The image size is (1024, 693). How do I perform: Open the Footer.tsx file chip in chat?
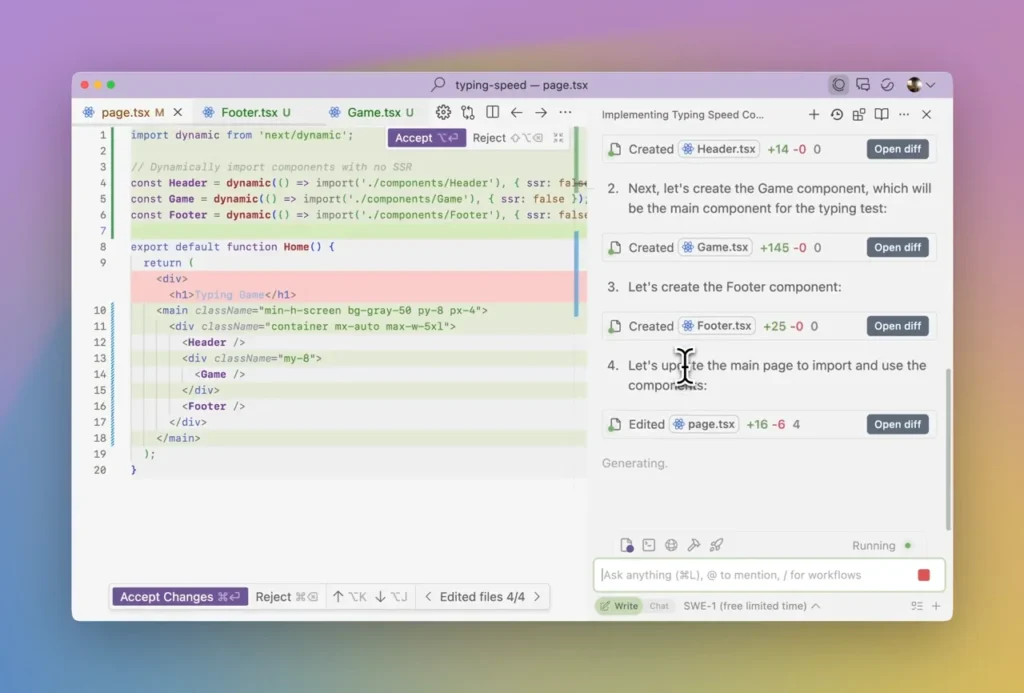[717, 326]
